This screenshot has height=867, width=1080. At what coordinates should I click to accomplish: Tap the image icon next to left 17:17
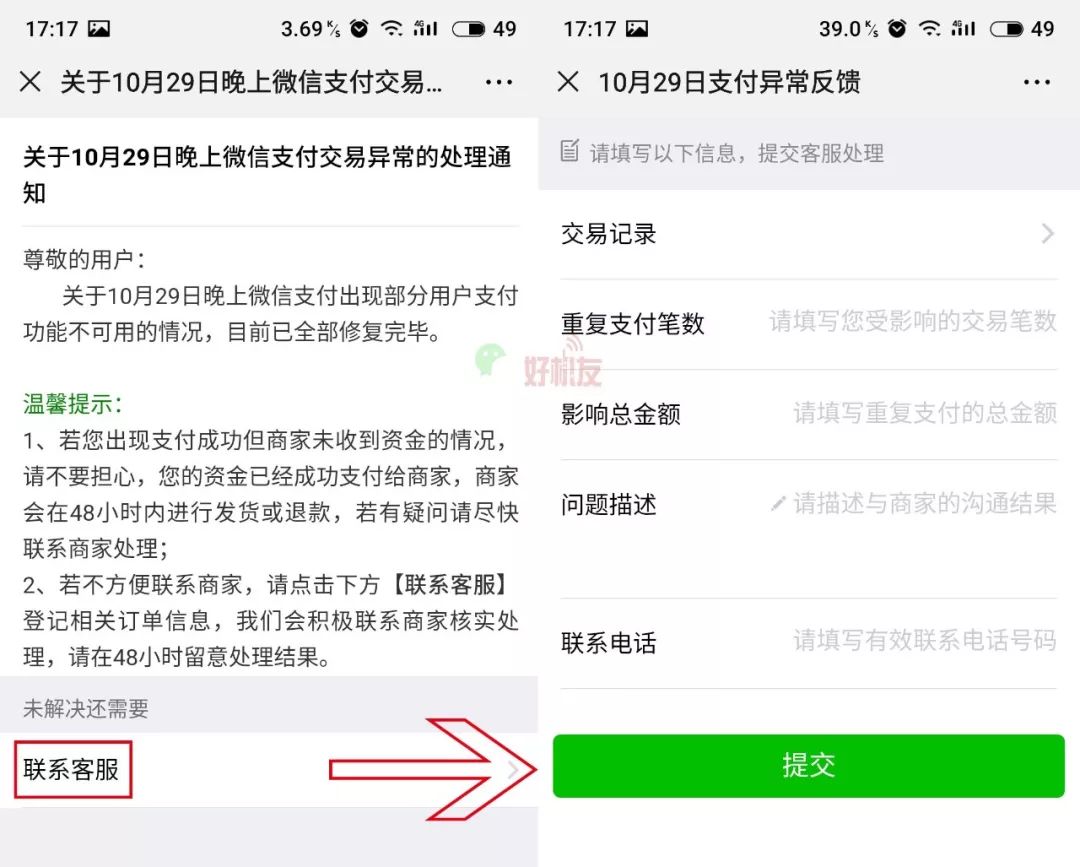point(99,29)
